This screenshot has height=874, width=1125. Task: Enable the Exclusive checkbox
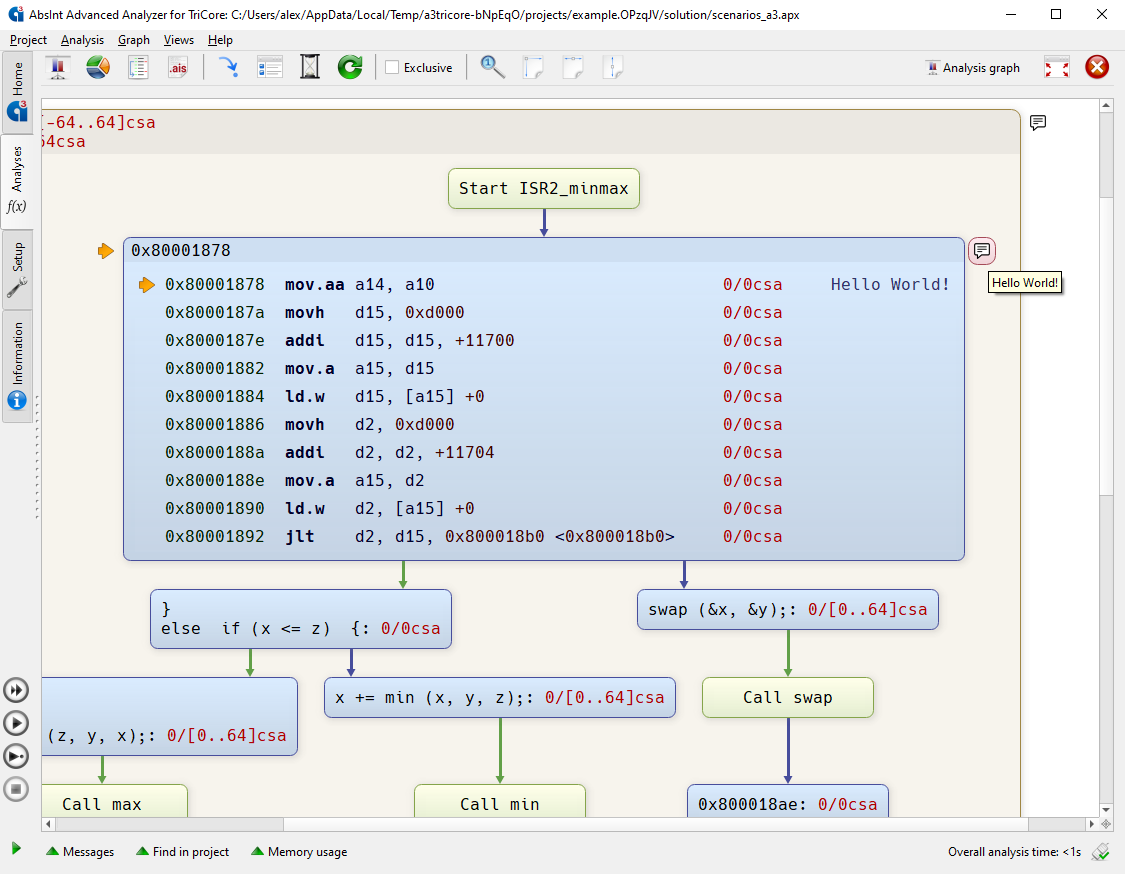(x=392, y=67)
